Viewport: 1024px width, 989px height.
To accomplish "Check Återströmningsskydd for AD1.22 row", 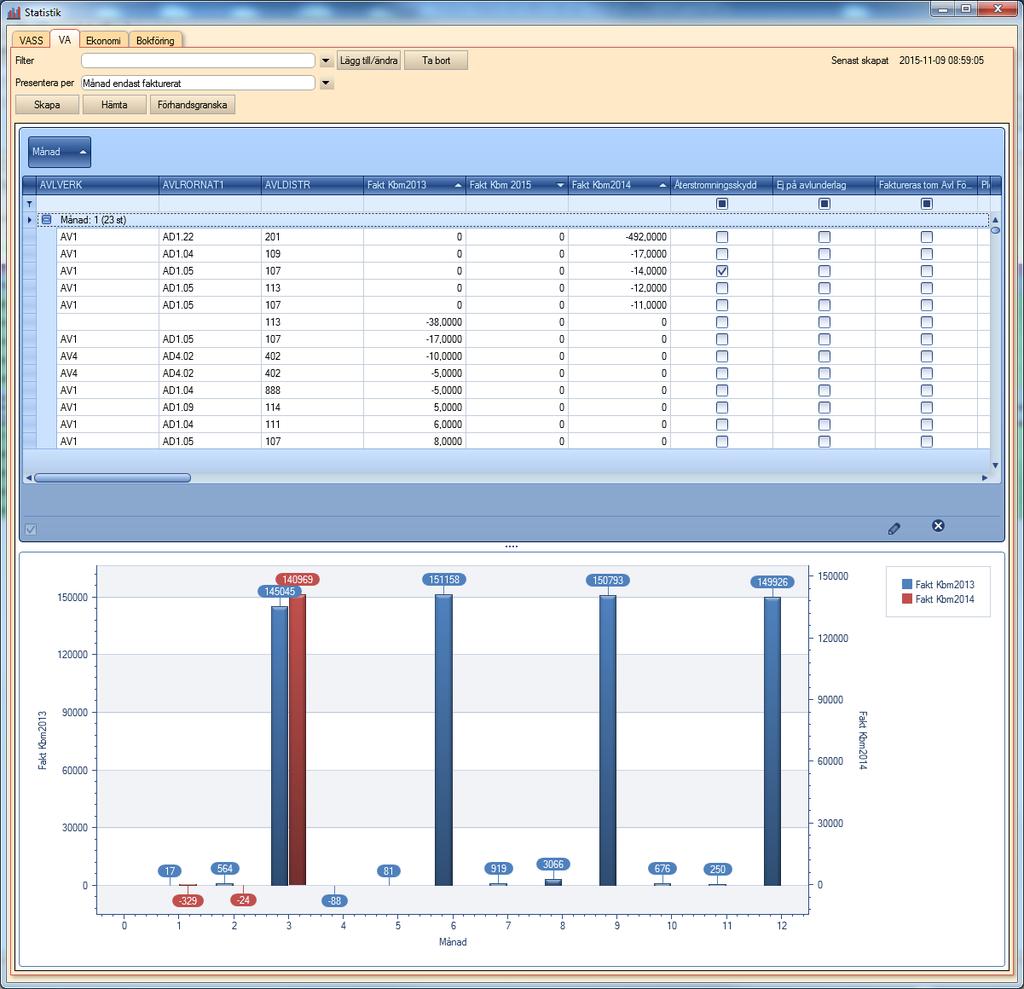I will [722, 237].
